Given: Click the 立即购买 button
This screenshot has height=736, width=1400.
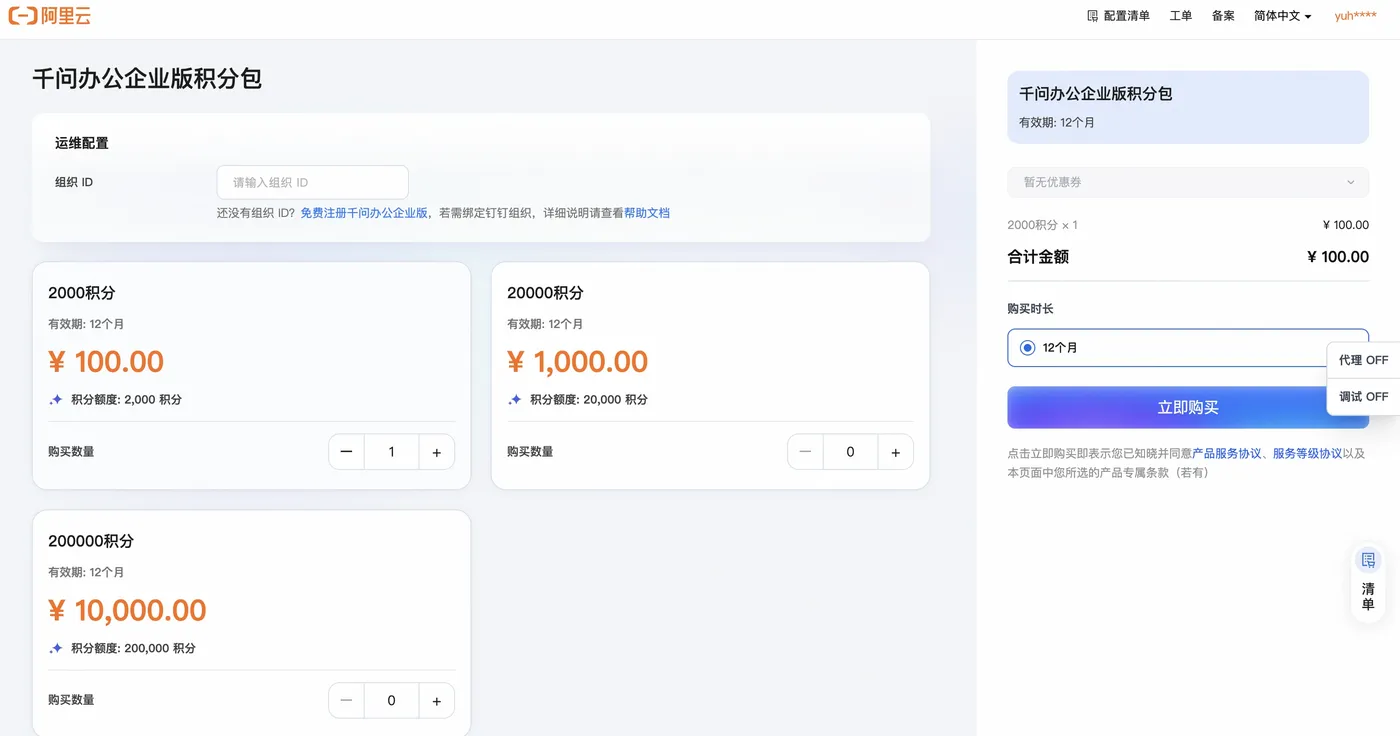Looking at the screenshot, I should pos(1188,408).
